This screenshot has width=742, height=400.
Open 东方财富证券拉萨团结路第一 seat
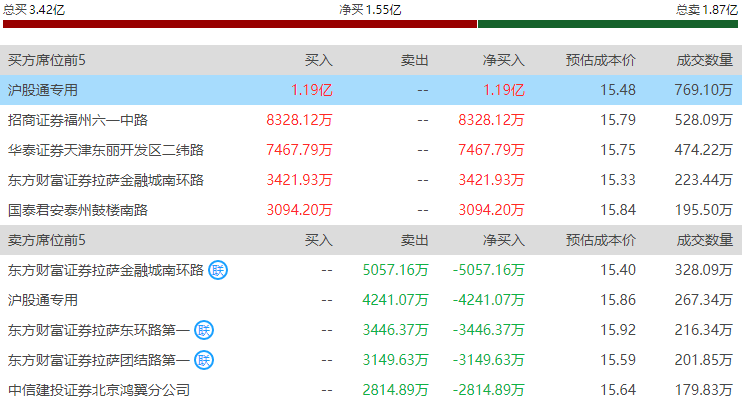[x=98, y=360]
